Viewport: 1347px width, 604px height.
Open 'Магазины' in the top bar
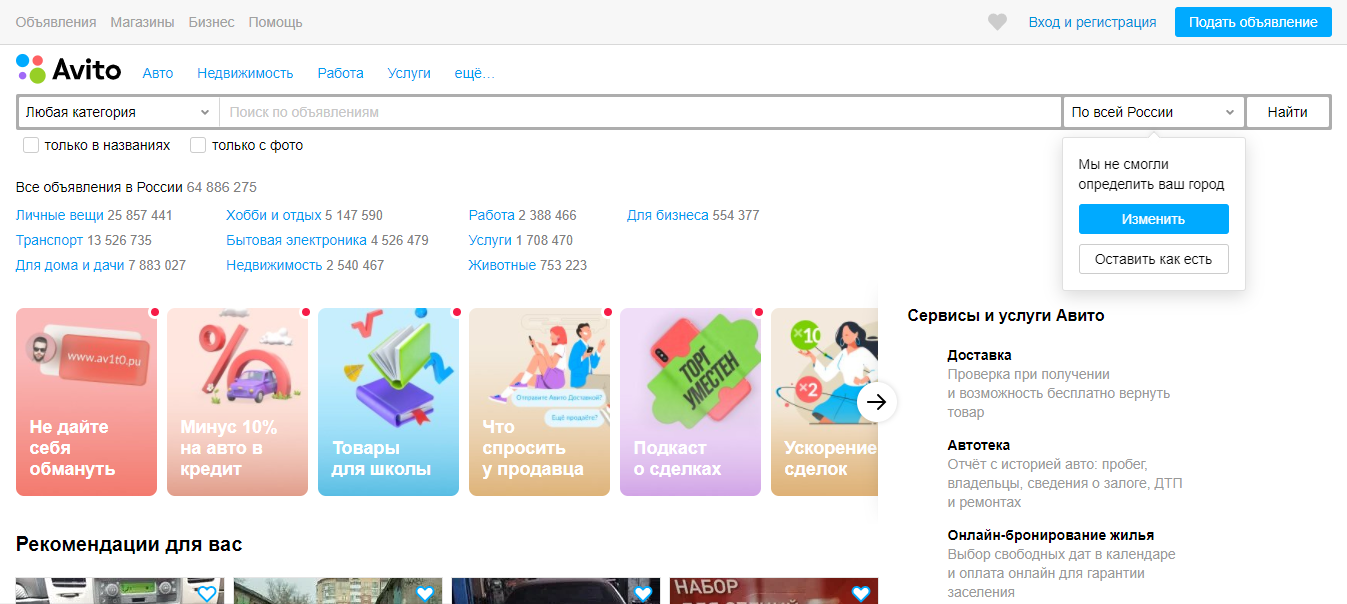(142, 22)
